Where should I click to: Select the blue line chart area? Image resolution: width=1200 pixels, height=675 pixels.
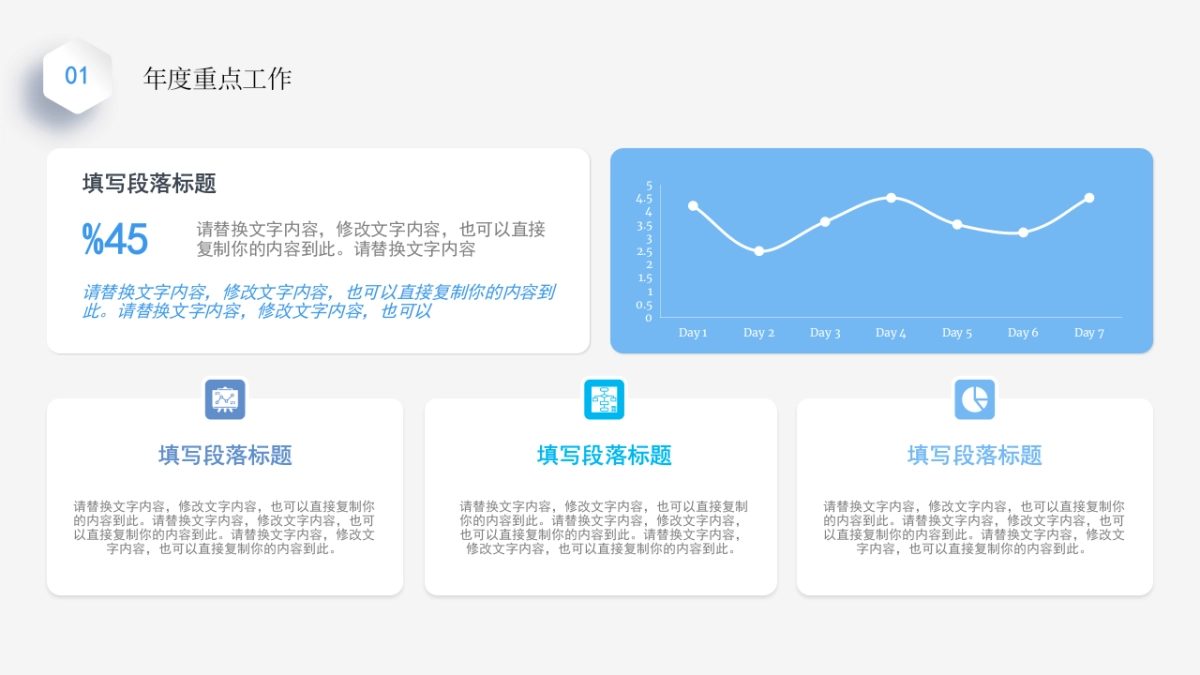point(883,250)
